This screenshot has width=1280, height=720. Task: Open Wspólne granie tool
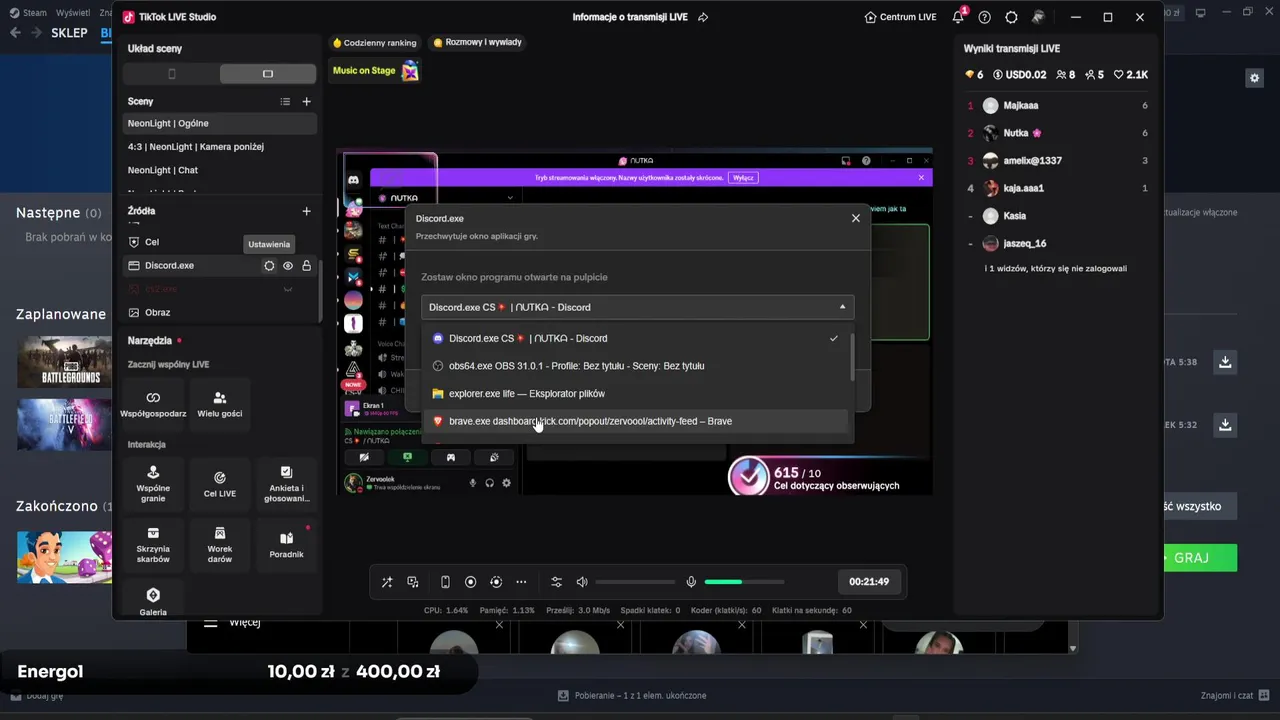click(x=153, y=484)
